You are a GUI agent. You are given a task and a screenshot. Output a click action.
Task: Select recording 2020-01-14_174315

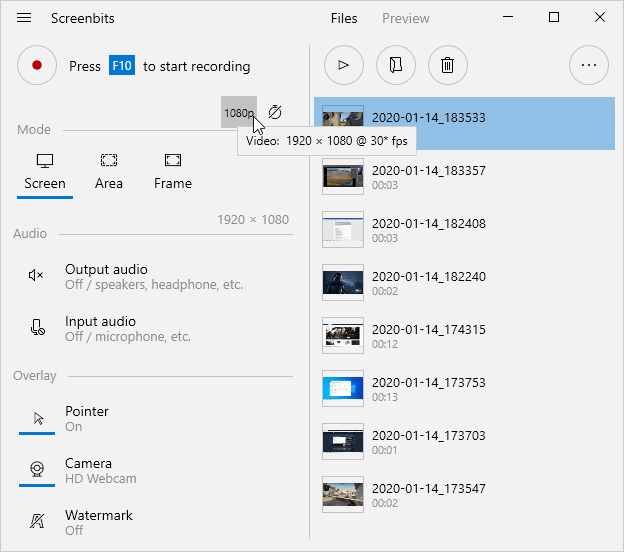(464, 335)
